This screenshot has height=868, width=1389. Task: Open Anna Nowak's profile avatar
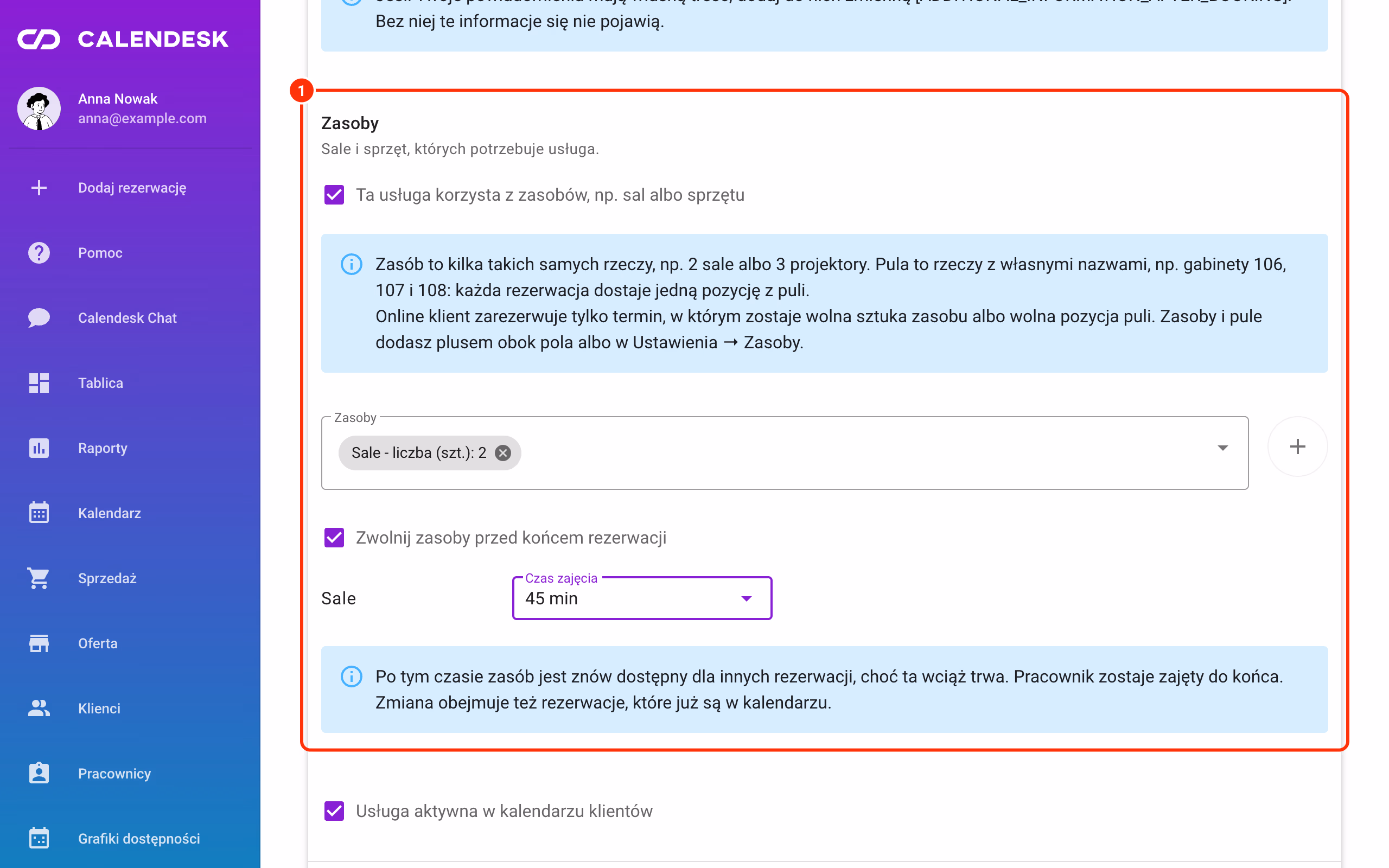(x=39, y=108)
